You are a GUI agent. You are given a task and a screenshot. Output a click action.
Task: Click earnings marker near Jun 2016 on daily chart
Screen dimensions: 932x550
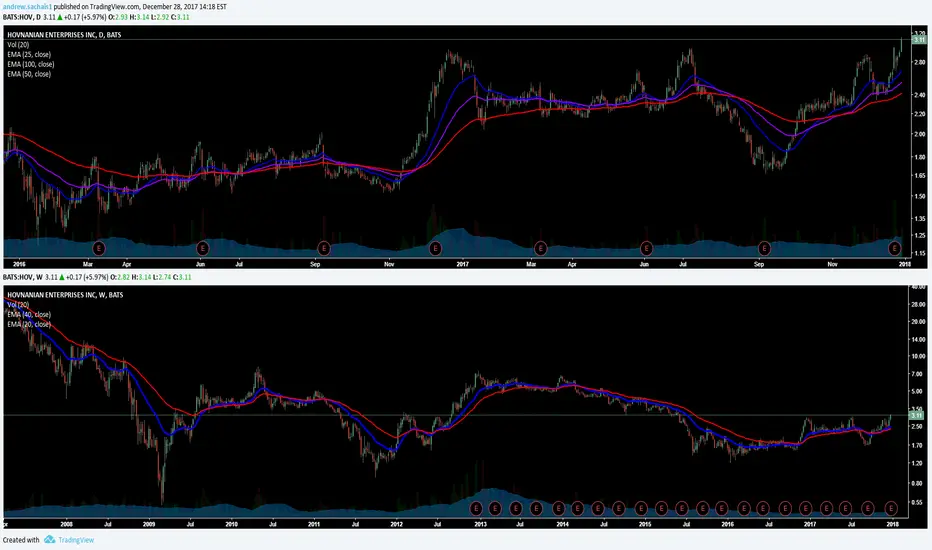point(203,248)
